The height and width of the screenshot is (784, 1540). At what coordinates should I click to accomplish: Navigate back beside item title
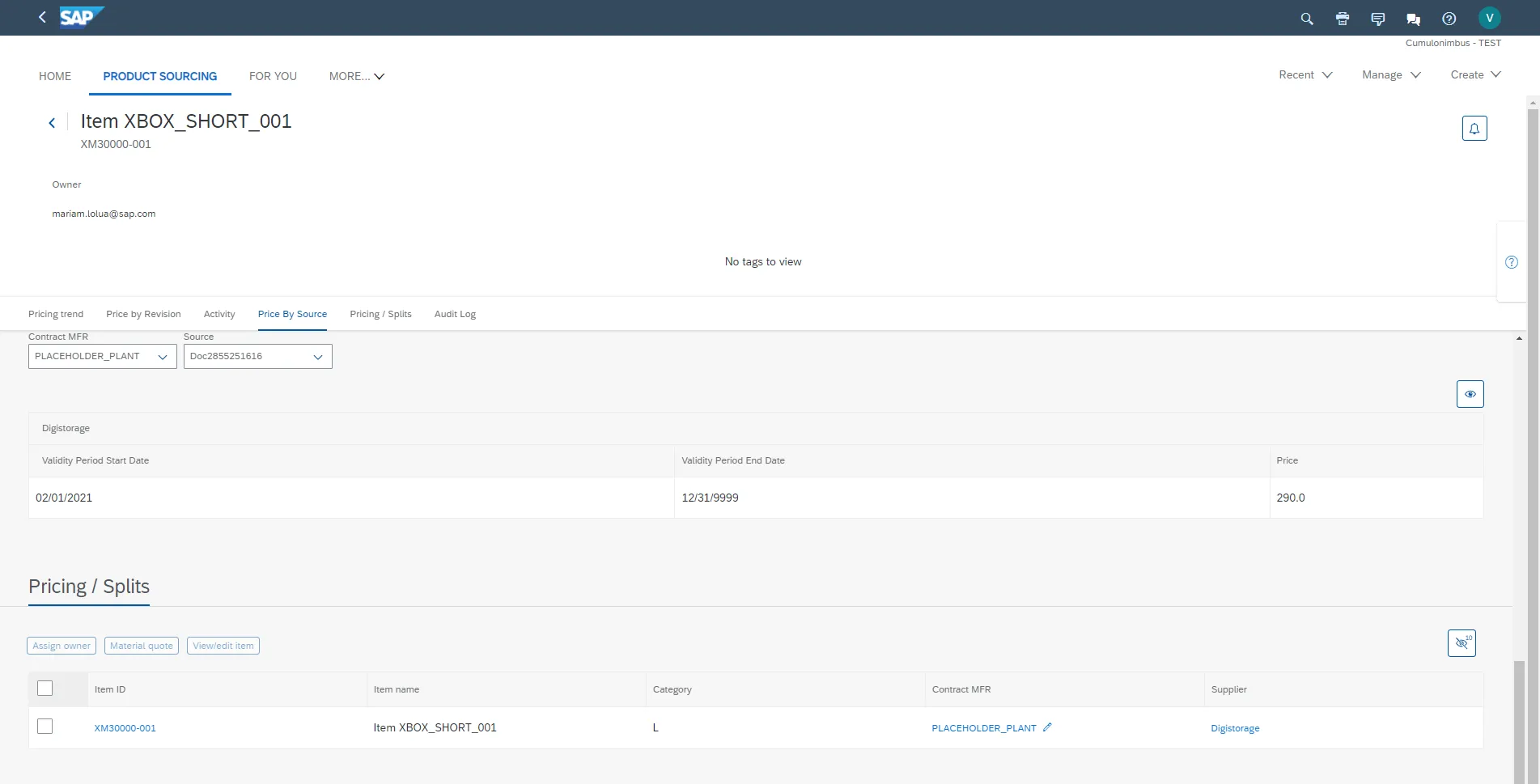tap(52, 123)
